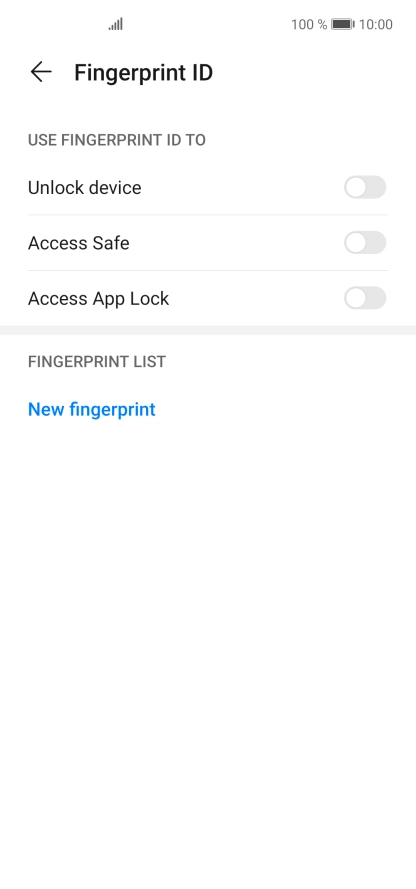This screenshot has width=416, height=889.
Task: Tap the signal strength icon
Action: click(x=116, y=24)
